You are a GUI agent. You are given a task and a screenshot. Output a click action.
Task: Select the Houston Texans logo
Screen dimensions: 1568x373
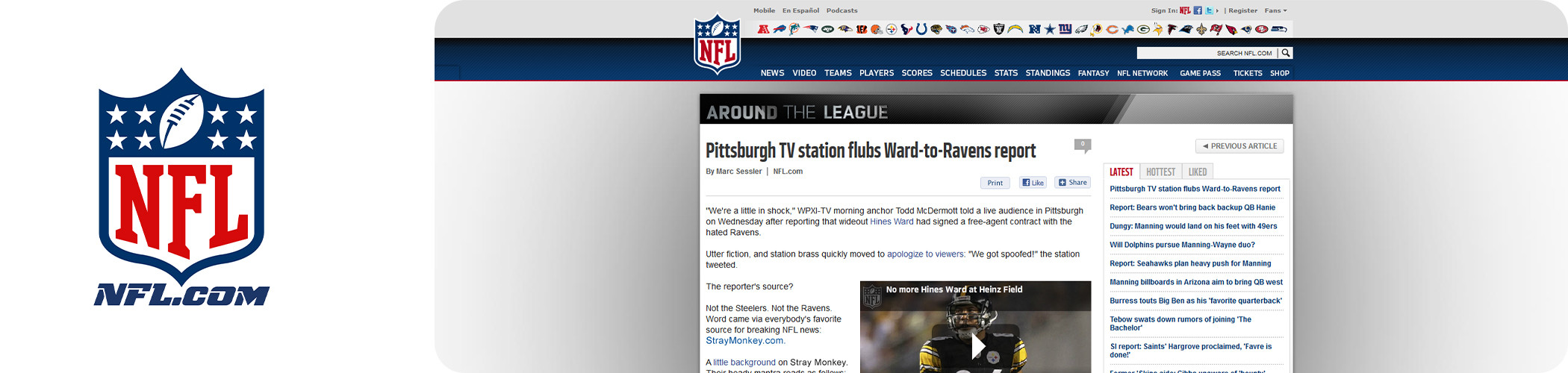[906, 29]
